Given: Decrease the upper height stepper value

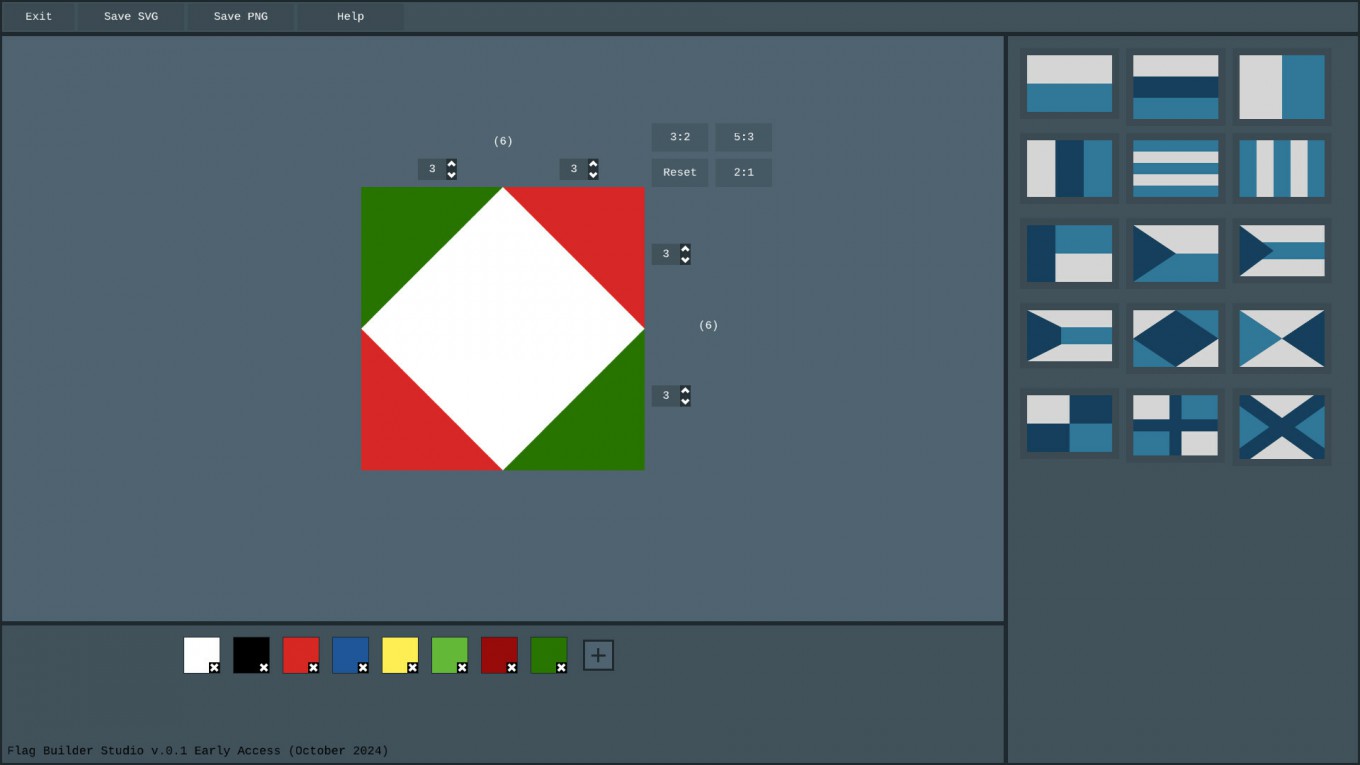Looking at the screenshot, I should pyautogui.click(x=685, y=260).
